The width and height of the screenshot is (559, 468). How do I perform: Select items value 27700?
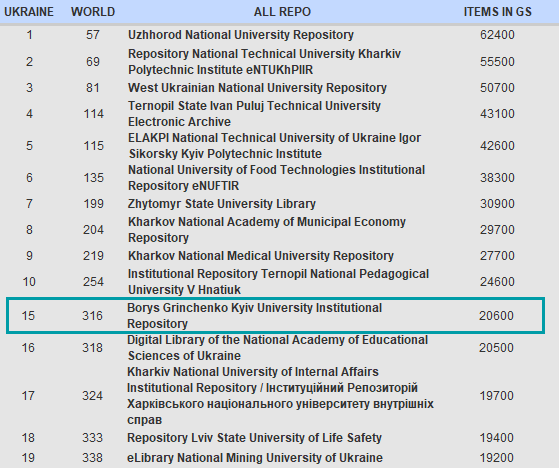click(x=497, y=256)
